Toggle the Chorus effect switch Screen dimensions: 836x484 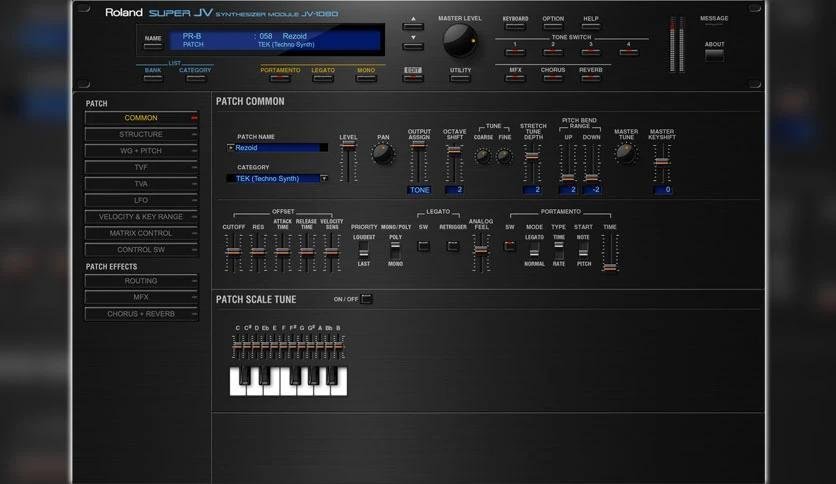pyautogui.click(x=553, y=78)
